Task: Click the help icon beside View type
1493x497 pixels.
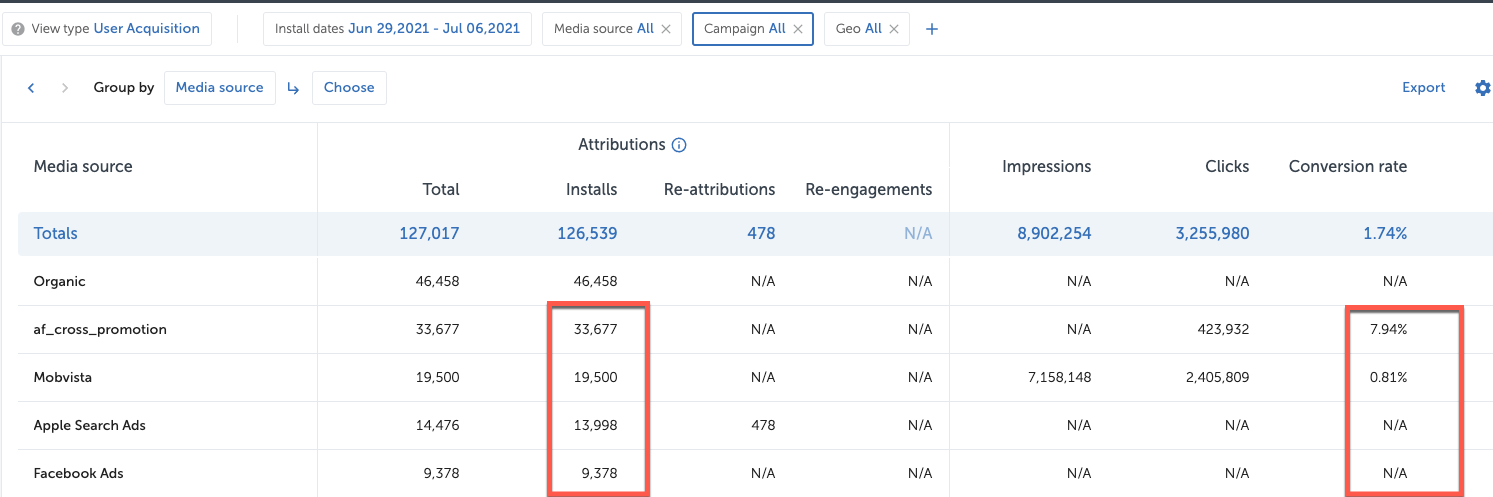Action: pyautogui.click(x=18, y=29)
